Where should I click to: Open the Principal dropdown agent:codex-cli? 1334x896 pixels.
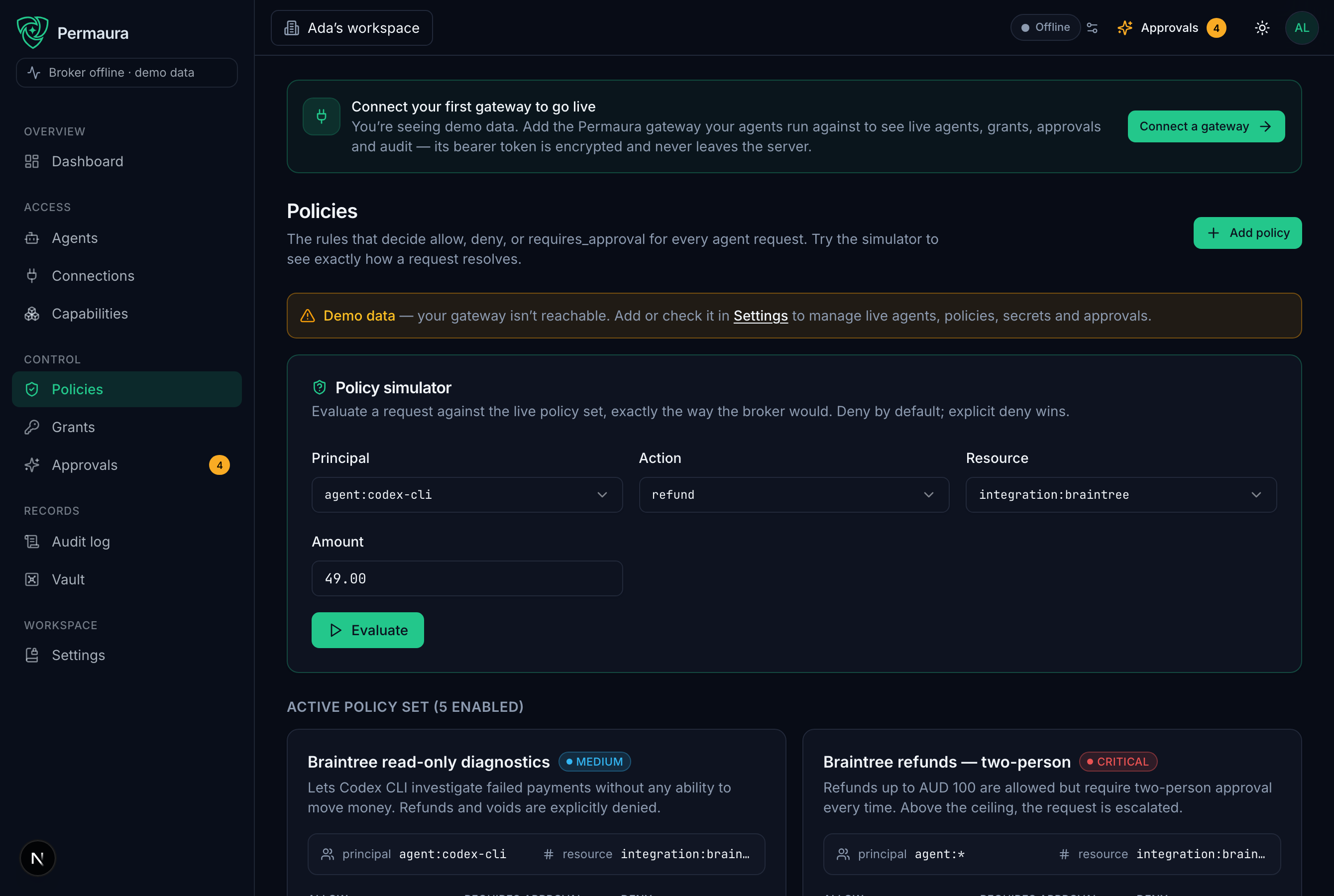click(x=467, y=494)
